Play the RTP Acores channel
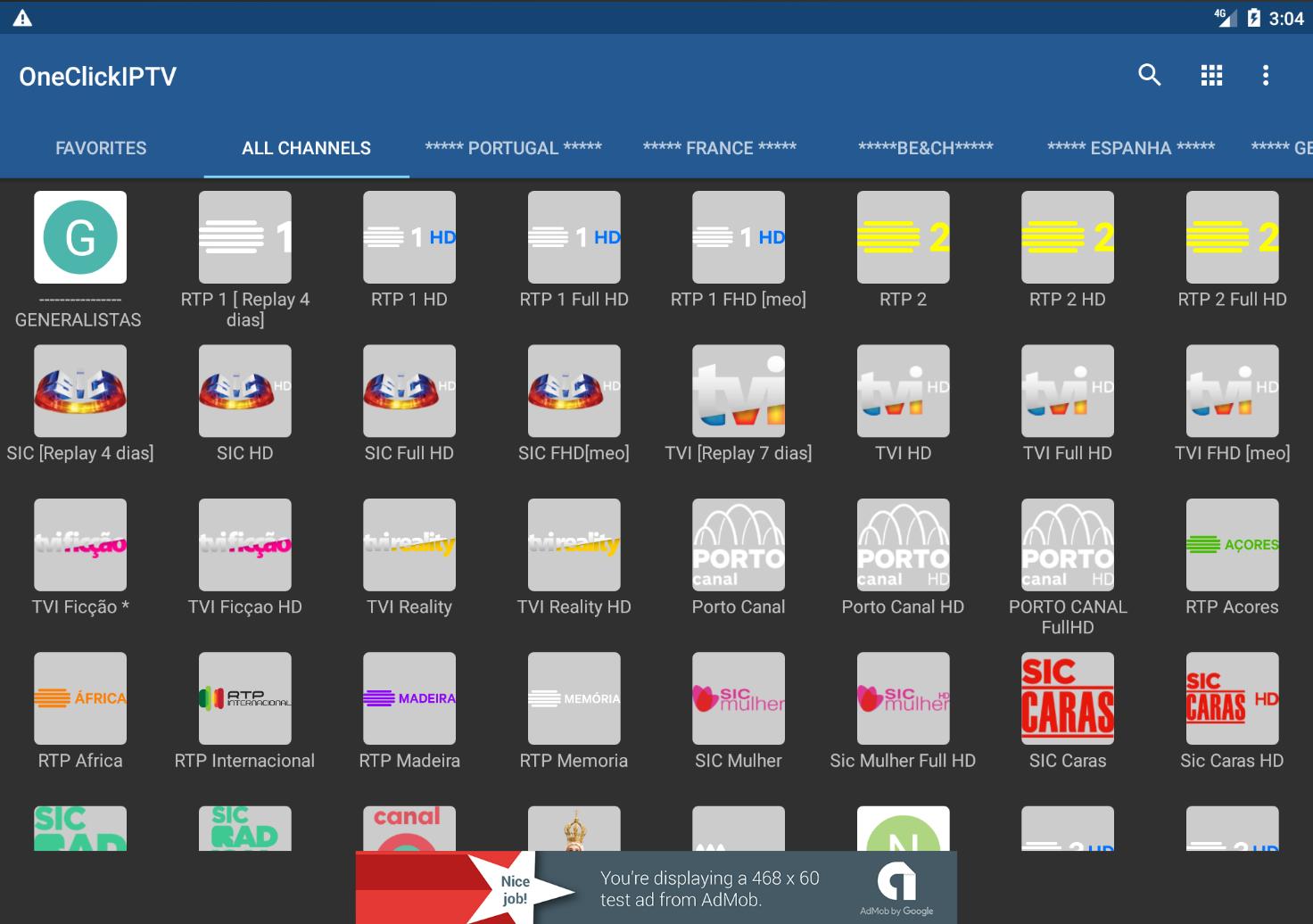1313x924 pixels. point(1233,544)
